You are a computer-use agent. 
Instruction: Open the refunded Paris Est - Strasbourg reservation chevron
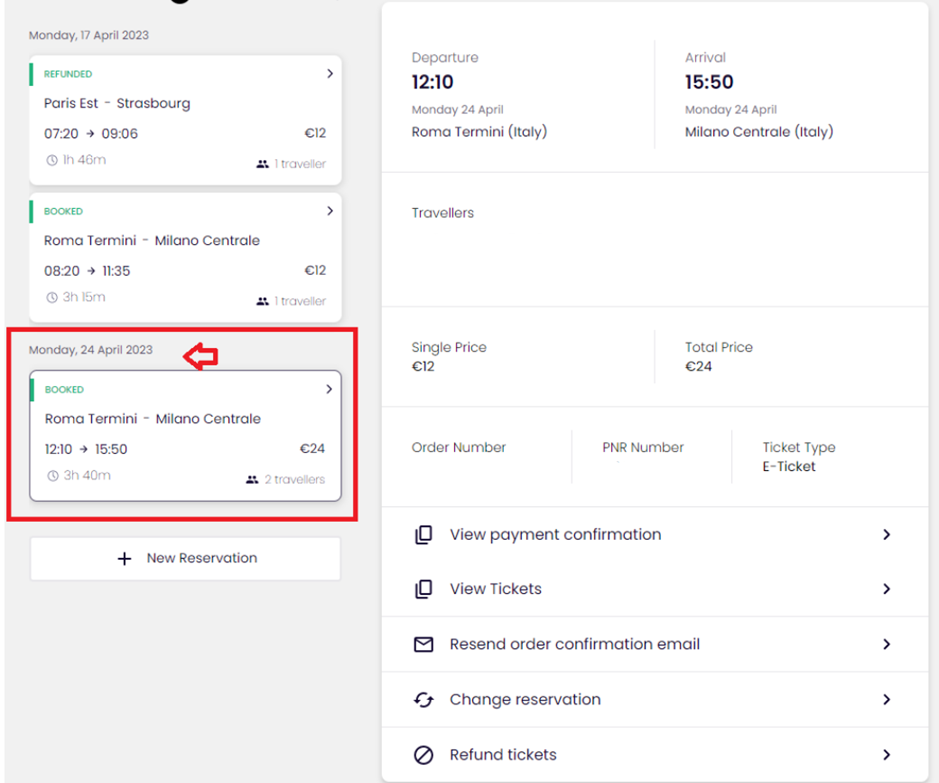coord(330,74)
